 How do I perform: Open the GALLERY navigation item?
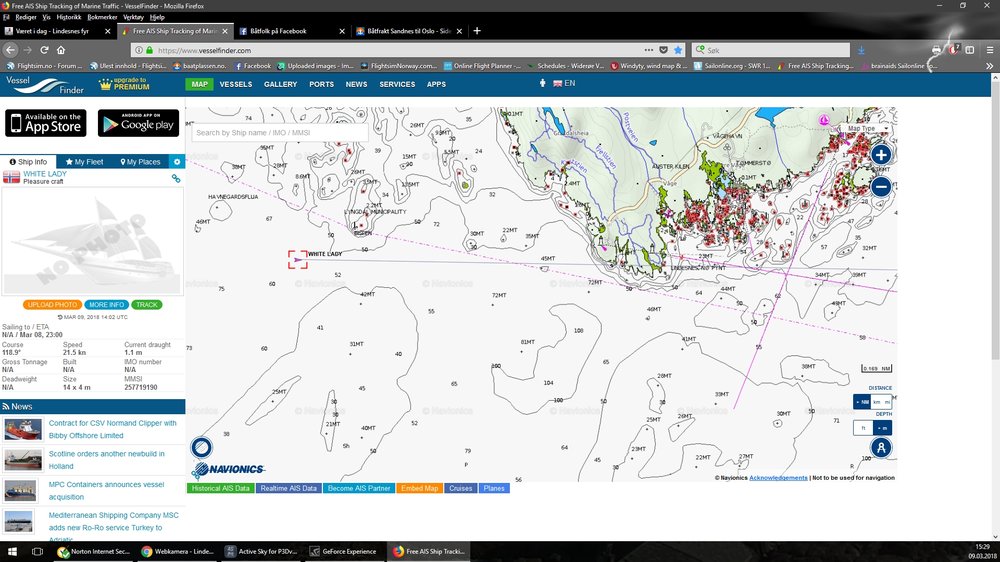[x=281, y=84]
